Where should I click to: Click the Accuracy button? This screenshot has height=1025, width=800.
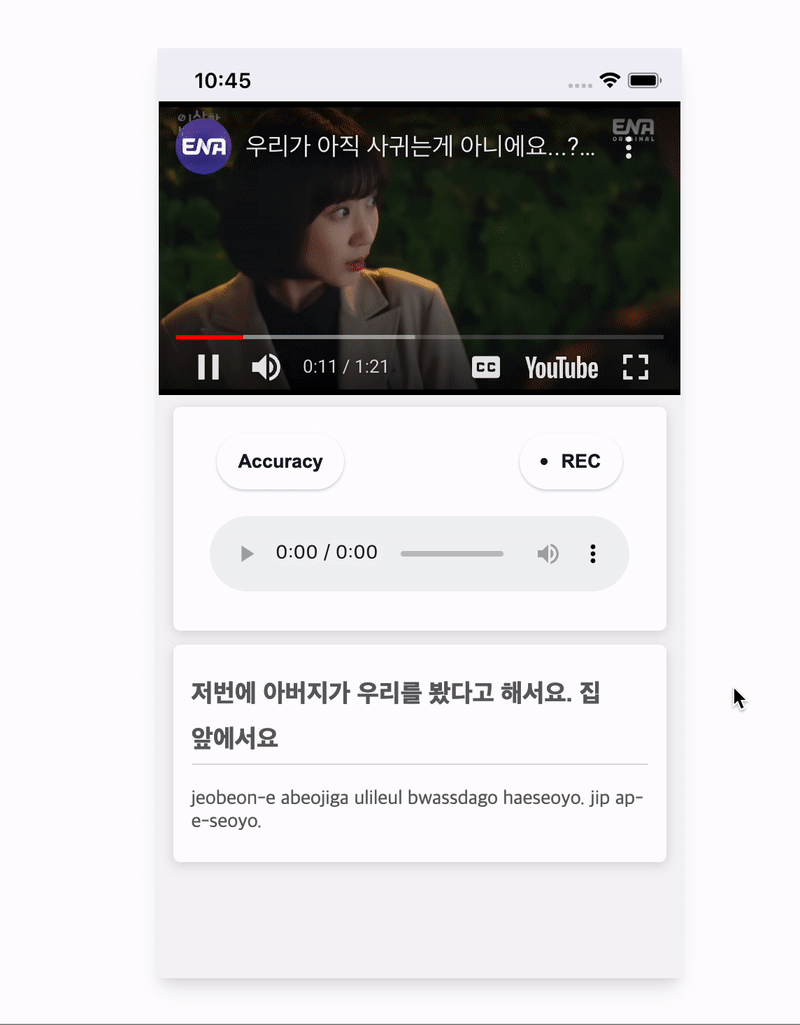280,462
